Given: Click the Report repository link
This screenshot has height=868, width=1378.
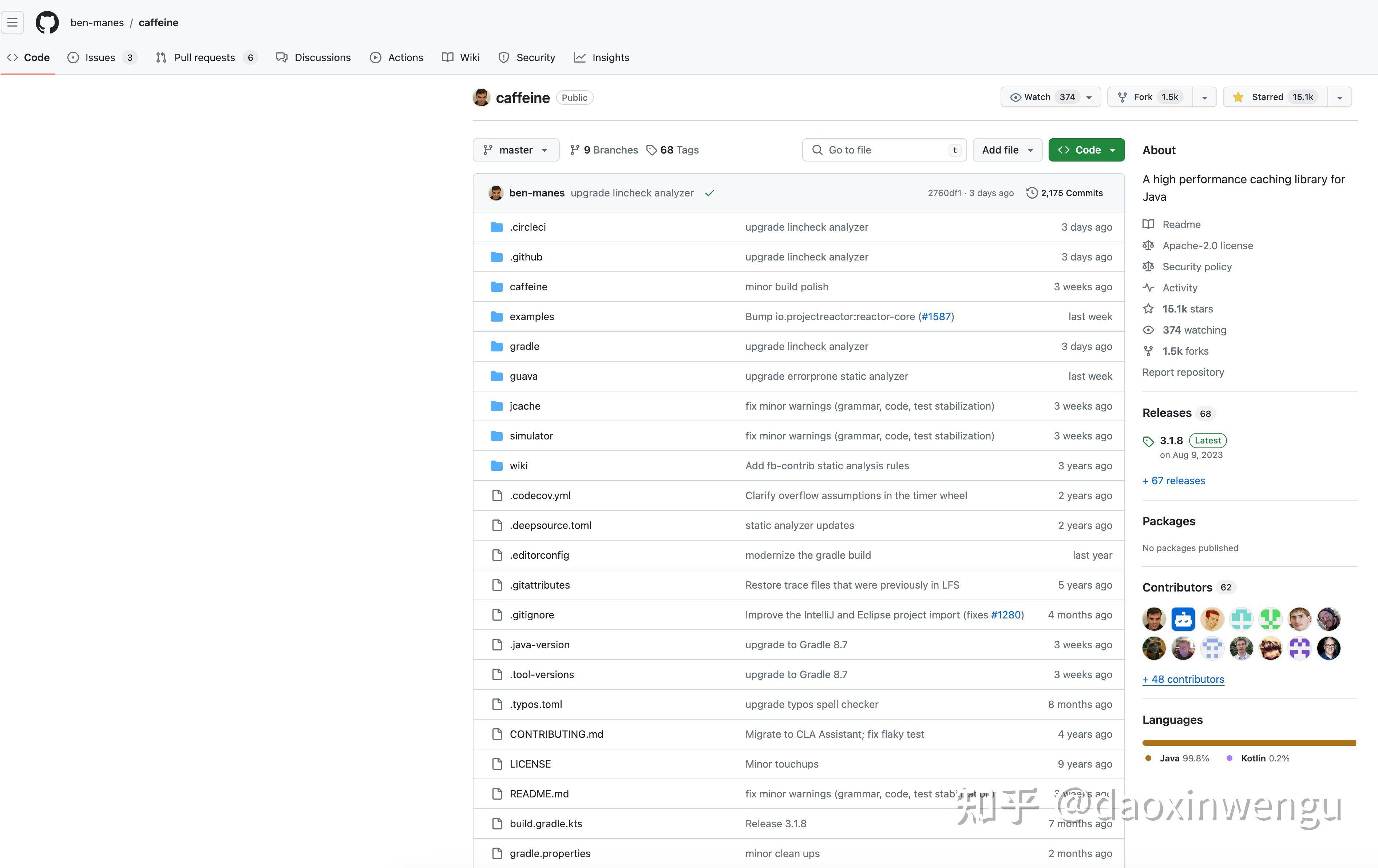Looking at the screenshot, I should [x=1183, y=372].
